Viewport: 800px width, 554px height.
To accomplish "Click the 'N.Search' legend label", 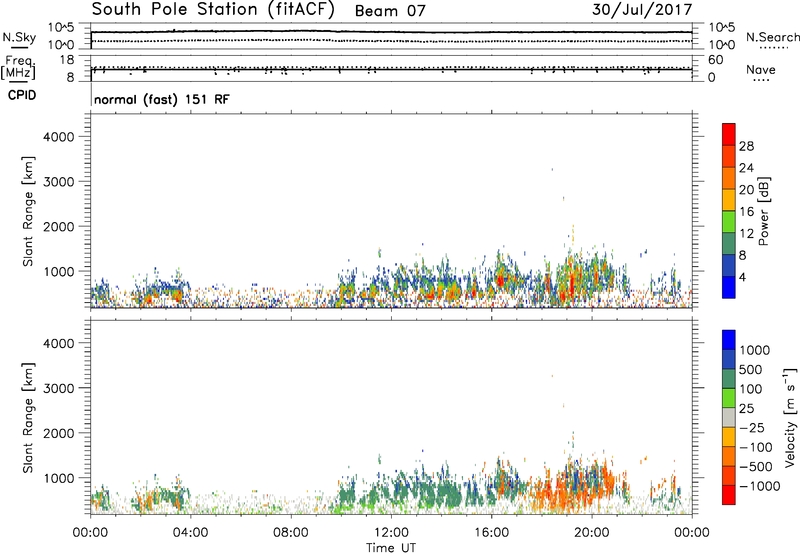I will [773, 37].
